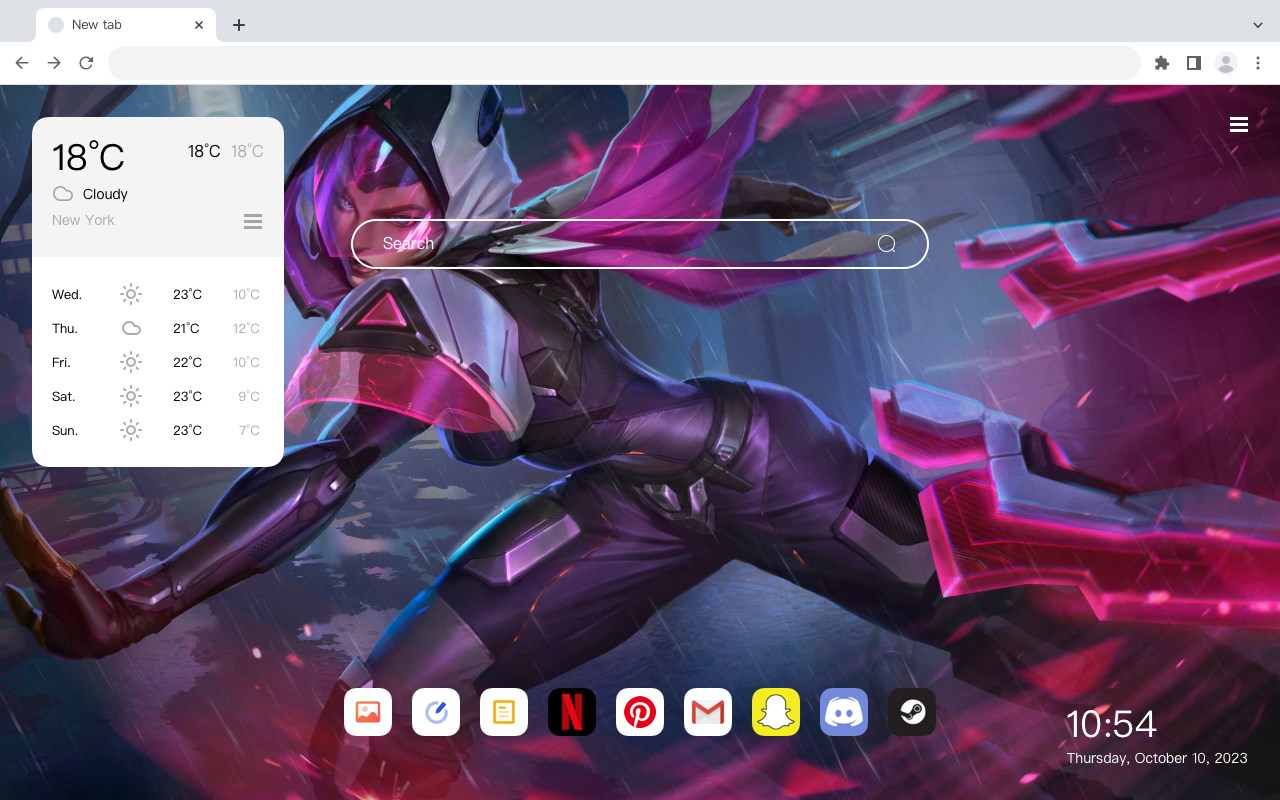Click the Sun. forecast row label

coord(65,430)
